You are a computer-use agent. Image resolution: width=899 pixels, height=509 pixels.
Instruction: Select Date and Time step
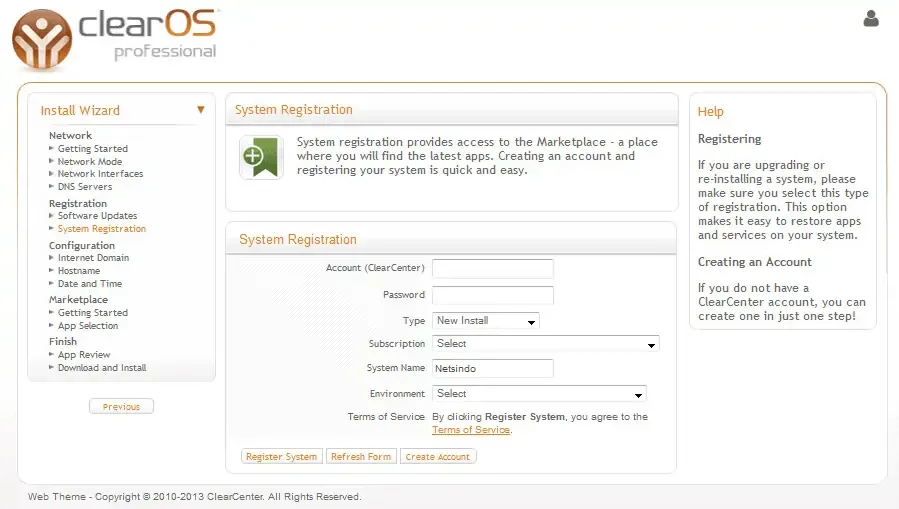click(x=90, y=284)
